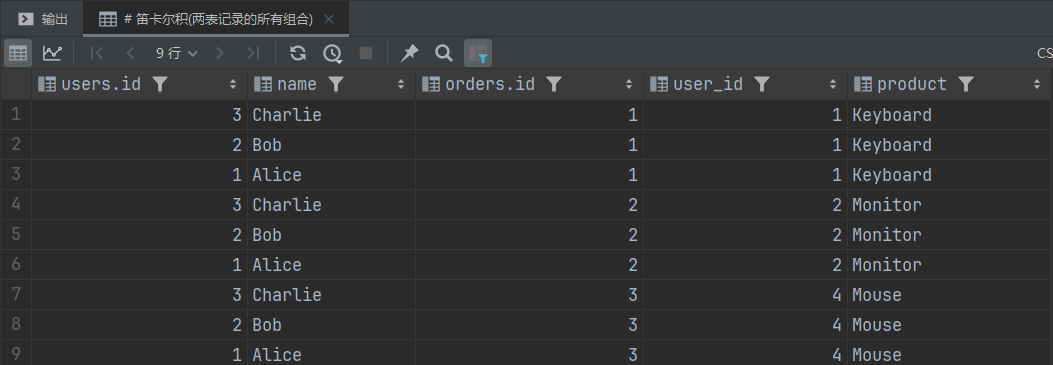The image size is (1053, 365).
Task: Click Monitor in row 6
Action: 886,265
